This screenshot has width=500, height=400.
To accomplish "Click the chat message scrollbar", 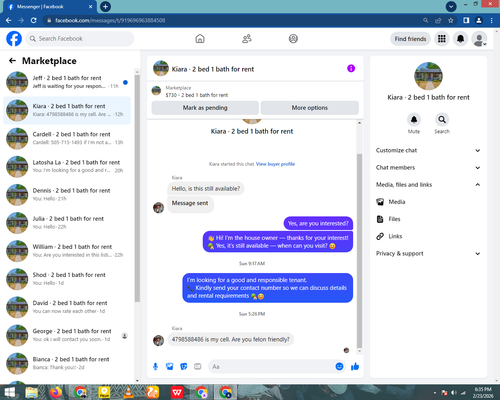I will click(x=359, y=251).
